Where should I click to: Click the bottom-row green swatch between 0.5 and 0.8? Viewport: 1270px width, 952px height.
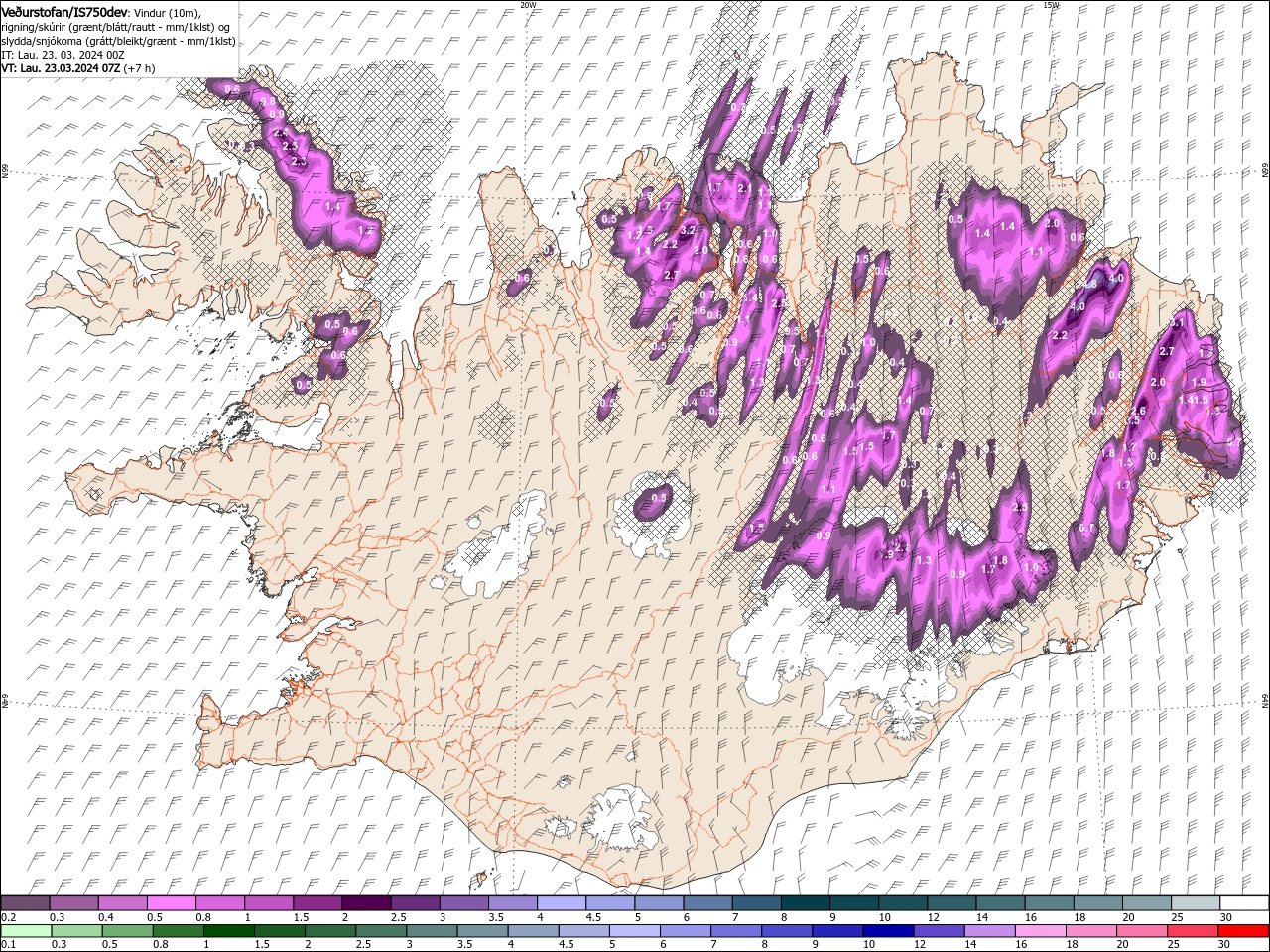(127, 931)
